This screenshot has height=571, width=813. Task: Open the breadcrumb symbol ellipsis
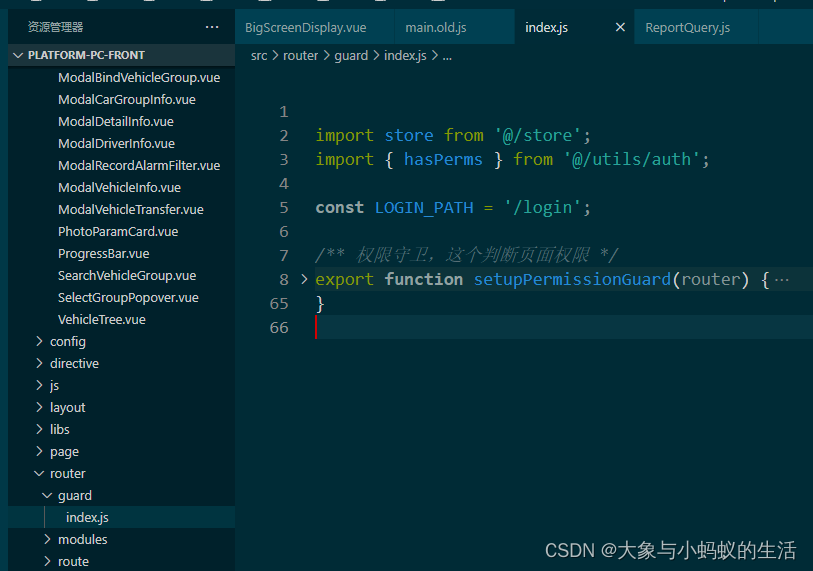click(x=447, y=57)
